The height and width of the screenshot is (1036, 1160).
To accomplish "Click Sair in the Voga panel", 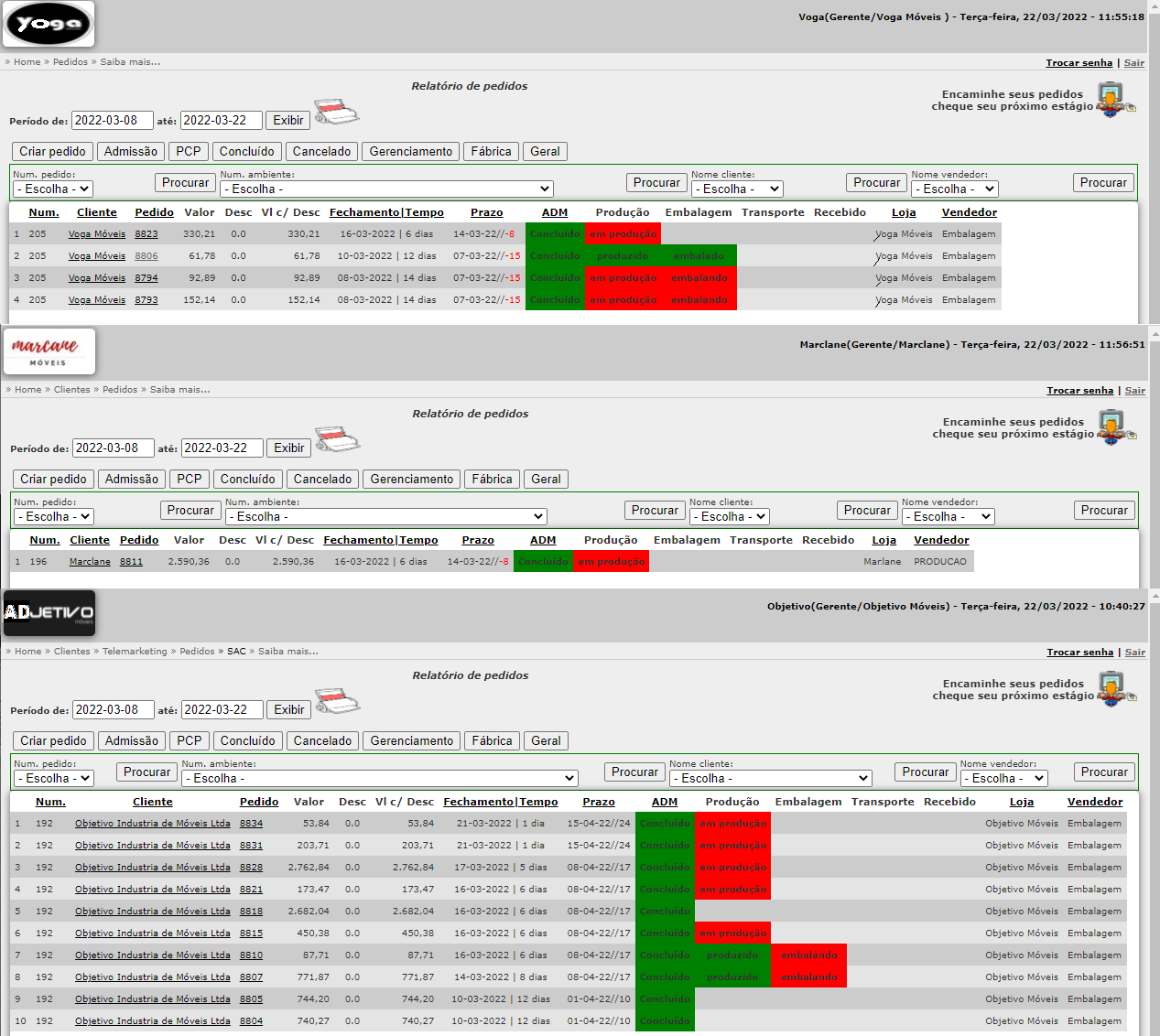I will (x=1134, y=63).
